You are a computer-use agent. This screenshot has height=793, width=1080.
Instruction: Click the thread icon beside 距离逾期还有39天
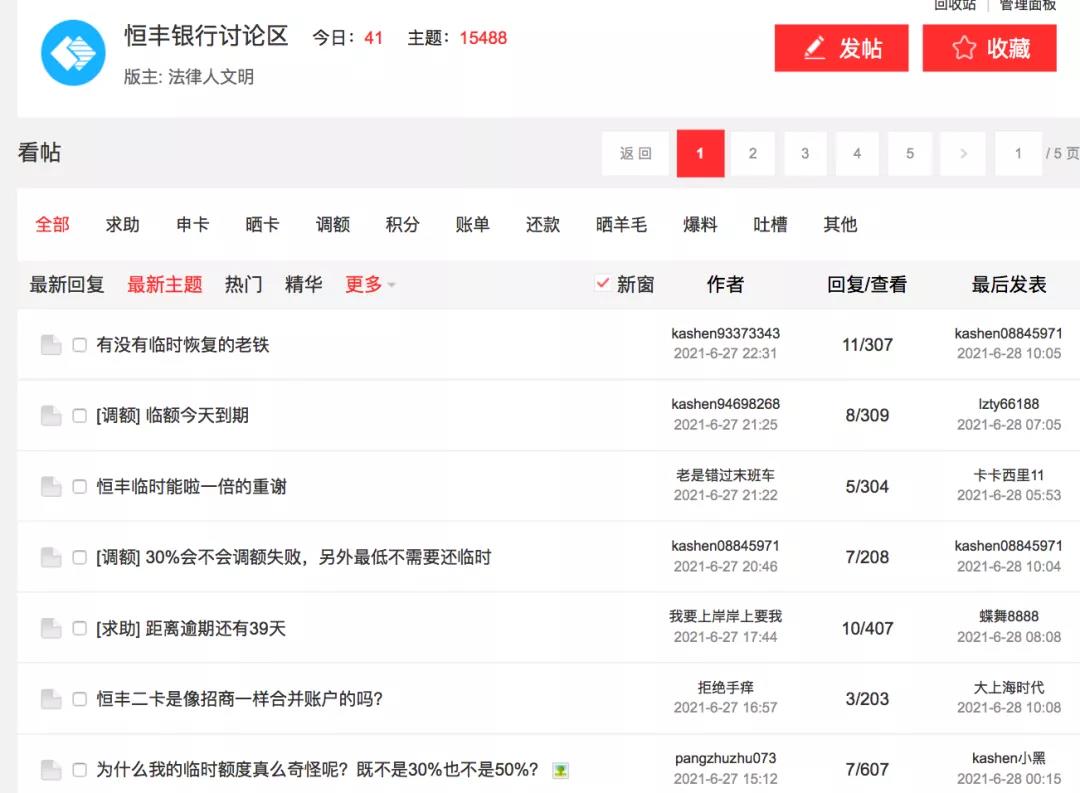[51, 628]
